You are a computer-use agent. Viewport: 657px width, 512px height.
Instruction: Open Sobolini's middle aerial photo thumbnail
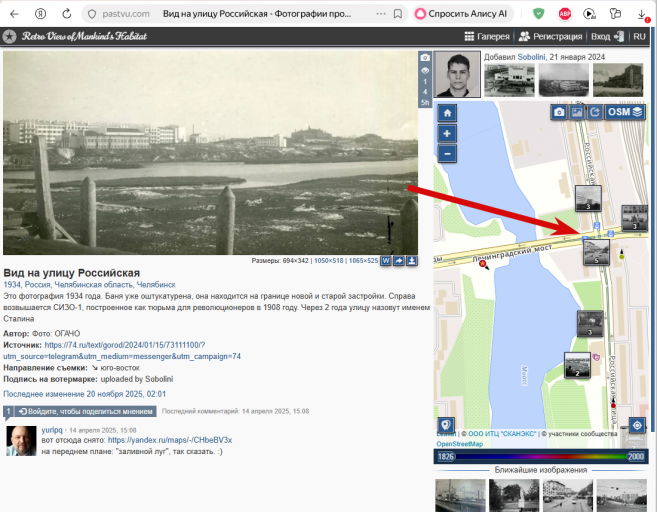(564, 80)
